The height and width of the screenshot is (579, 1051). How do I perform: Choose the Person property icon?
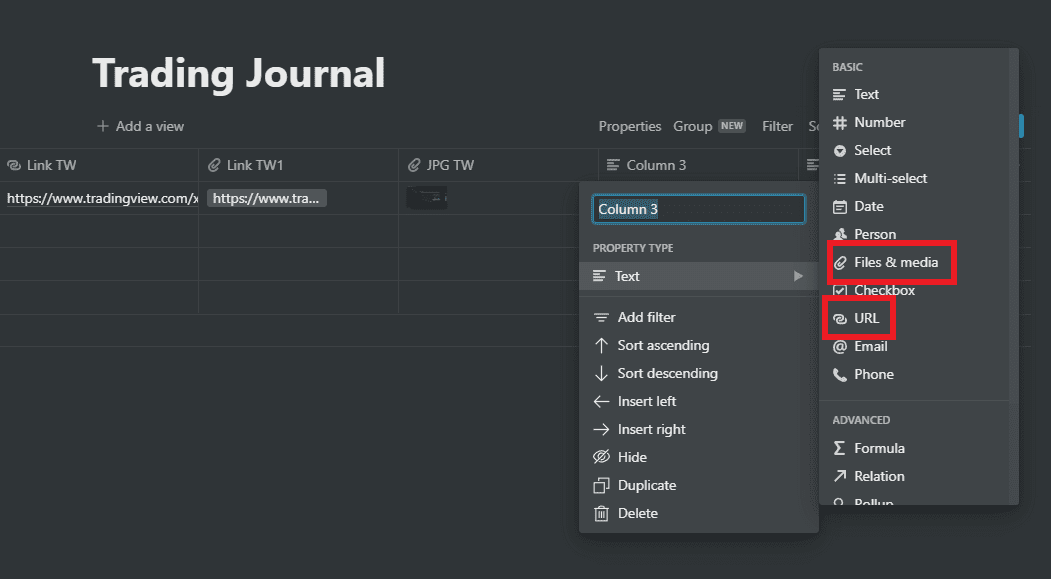coord(839,235)
